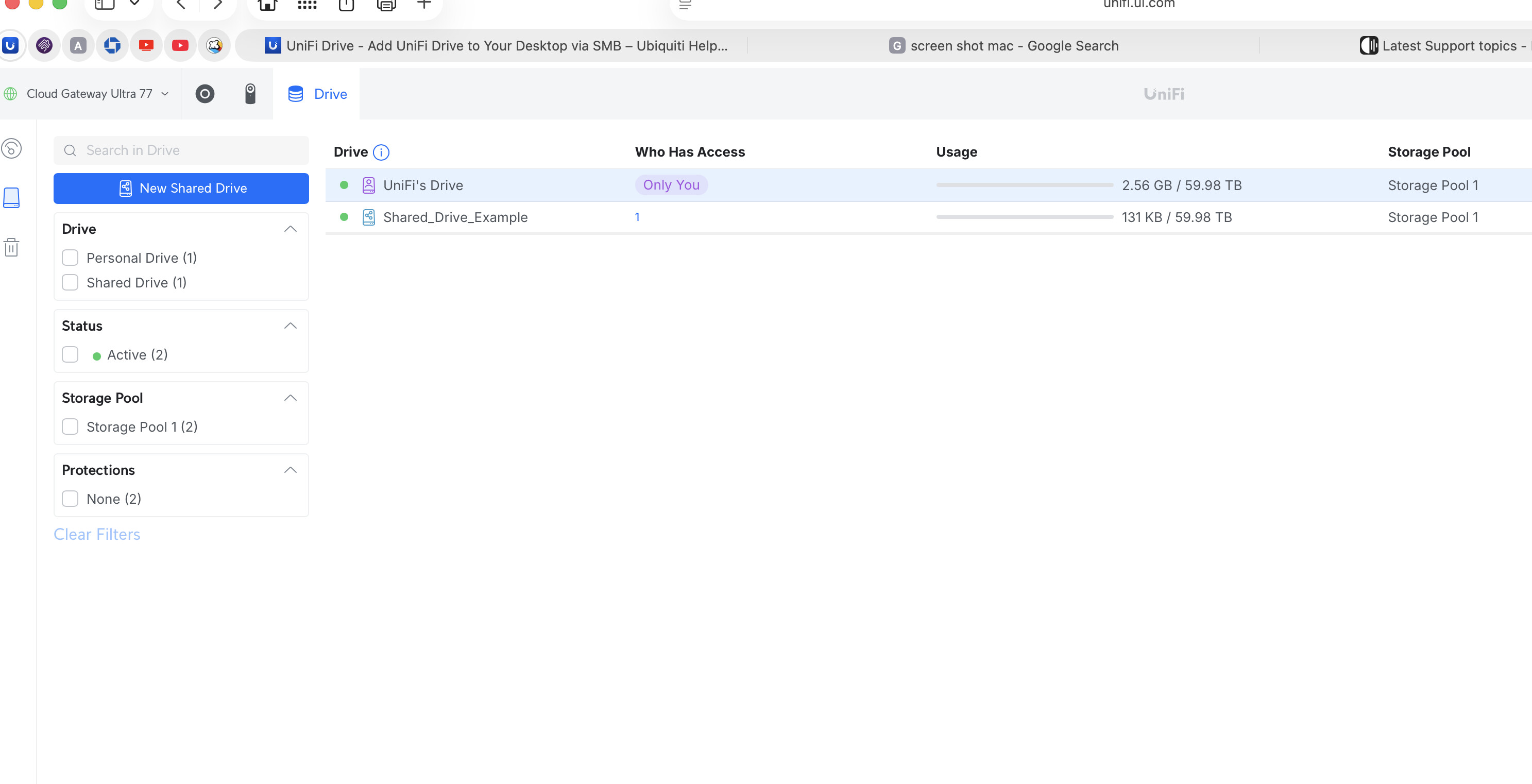
Task: Open the Network application icon
Action: [x=205, y=94]
